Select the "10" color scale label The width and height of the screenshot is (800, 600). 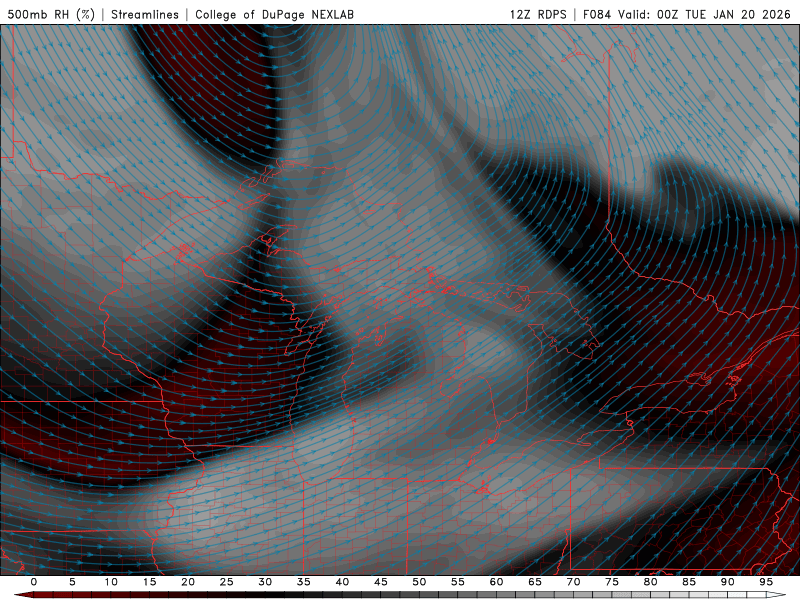tap(111, 582)
